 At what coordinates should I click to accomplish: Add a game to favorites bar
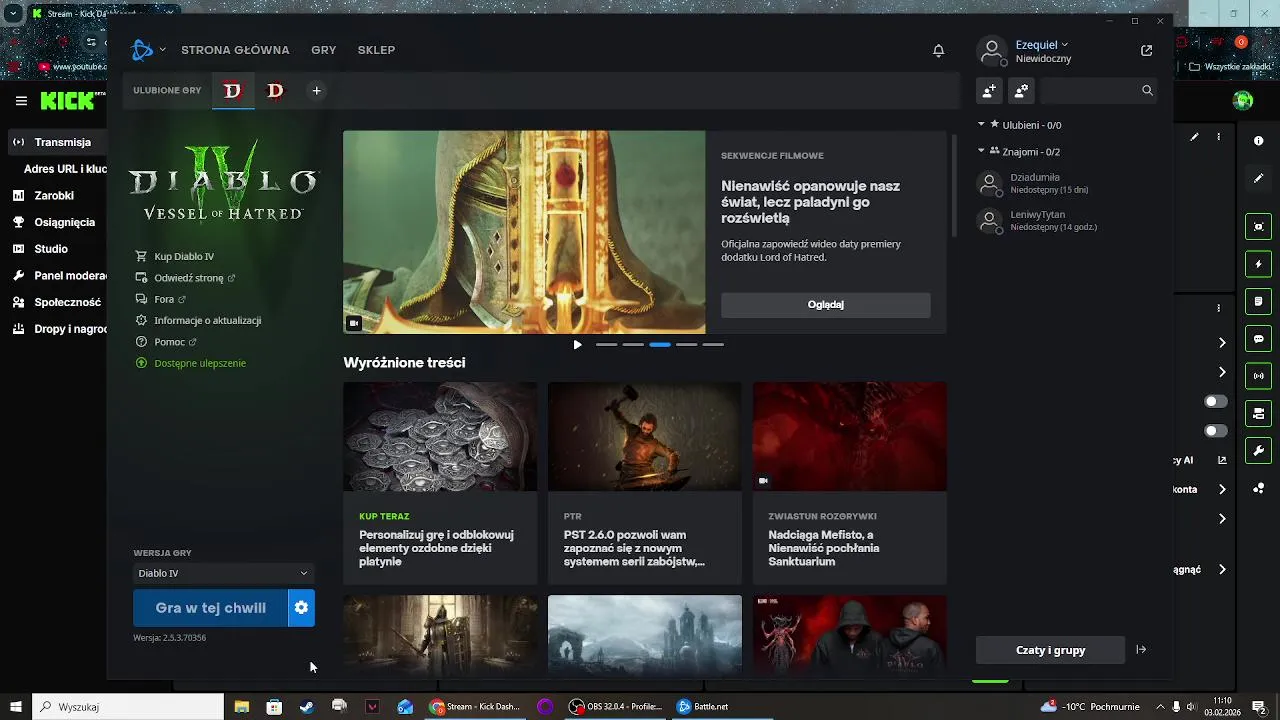pos(316,91)
